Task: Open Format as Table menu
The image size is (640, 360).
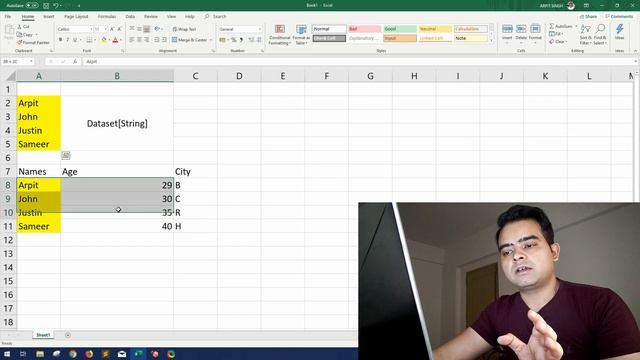Action: 301,35
